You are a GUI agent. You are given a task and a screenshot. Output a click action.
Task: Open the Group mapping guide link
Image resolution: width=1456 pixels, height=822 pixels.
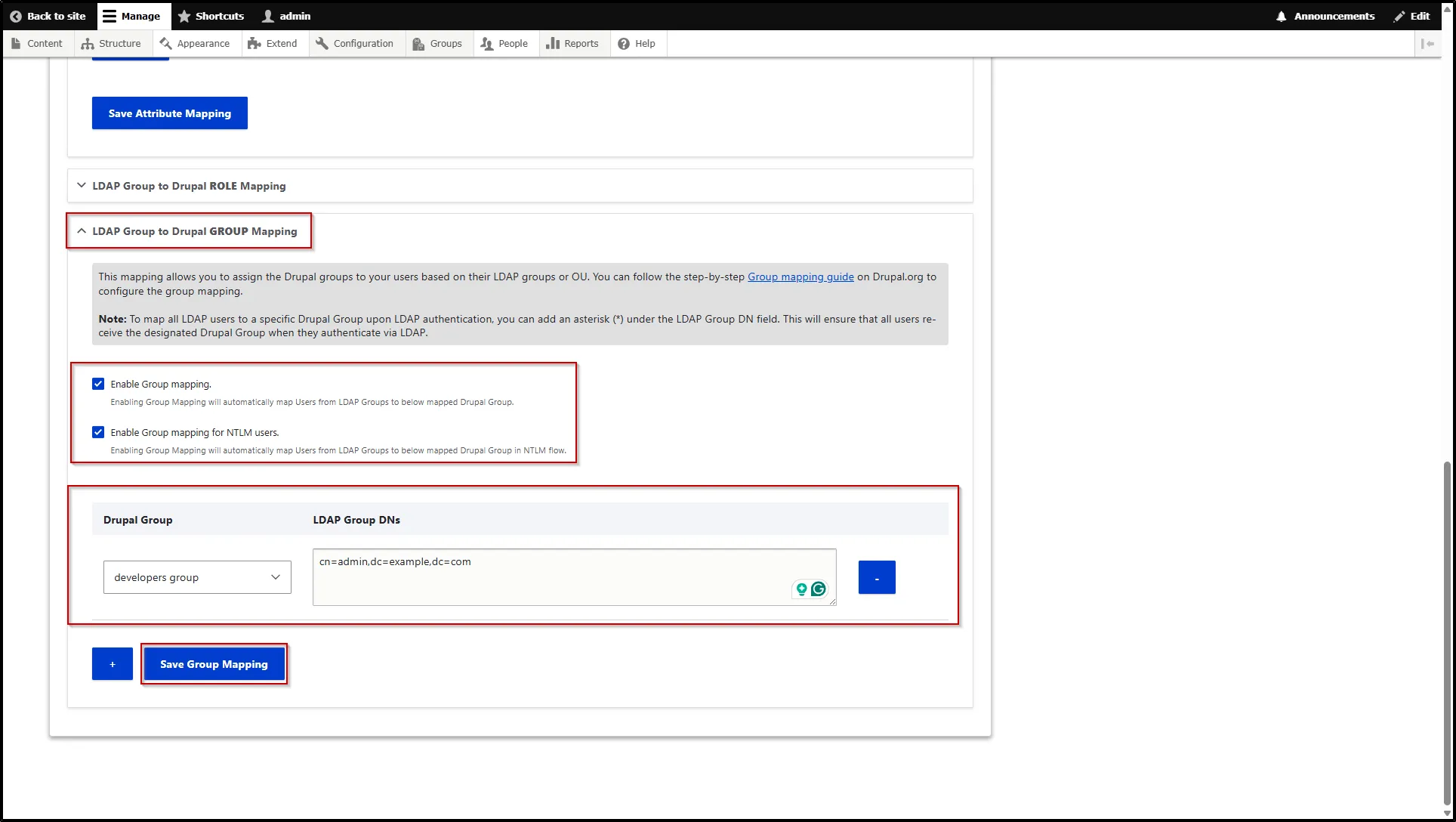[800, 277]
